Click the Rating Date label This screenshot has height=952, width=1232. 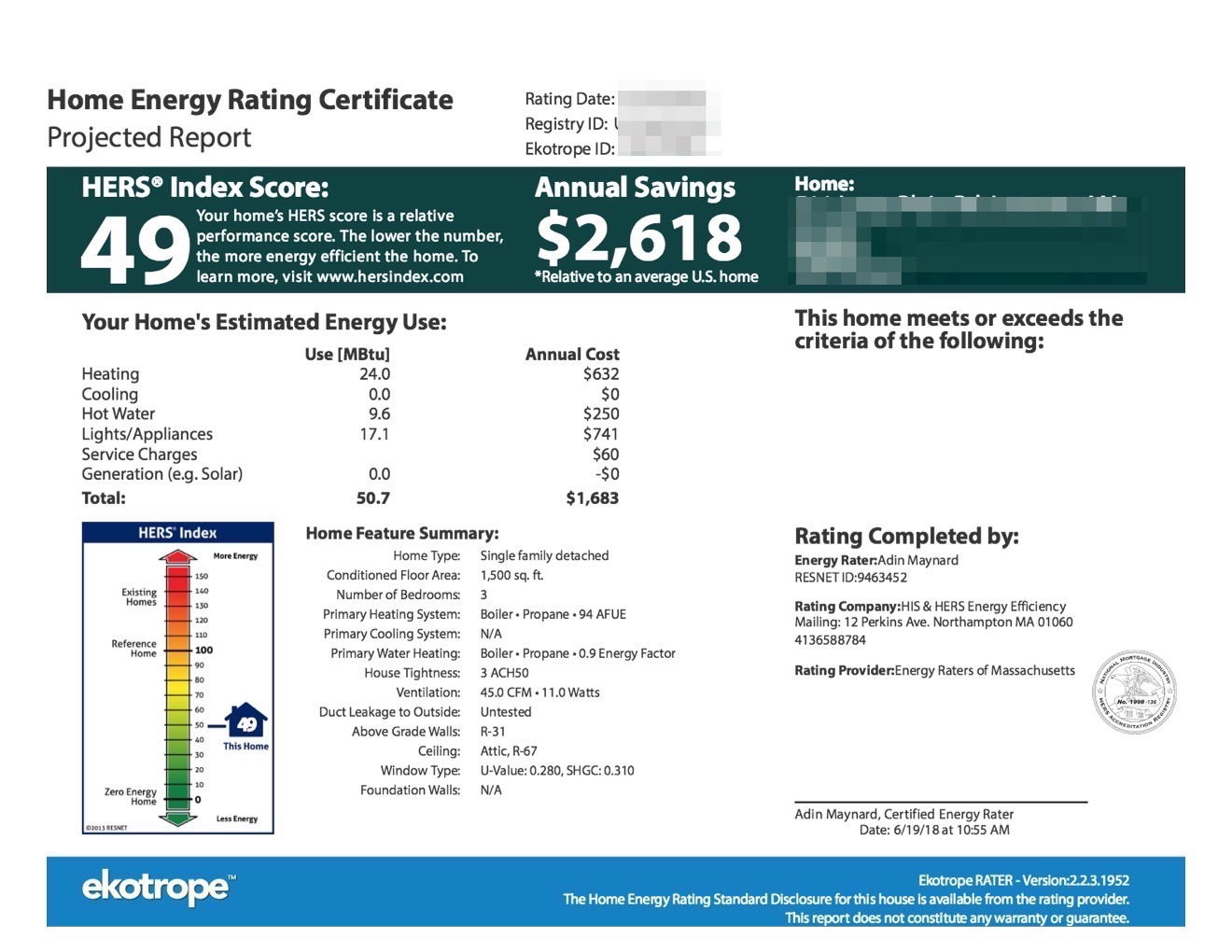(569, 99)
